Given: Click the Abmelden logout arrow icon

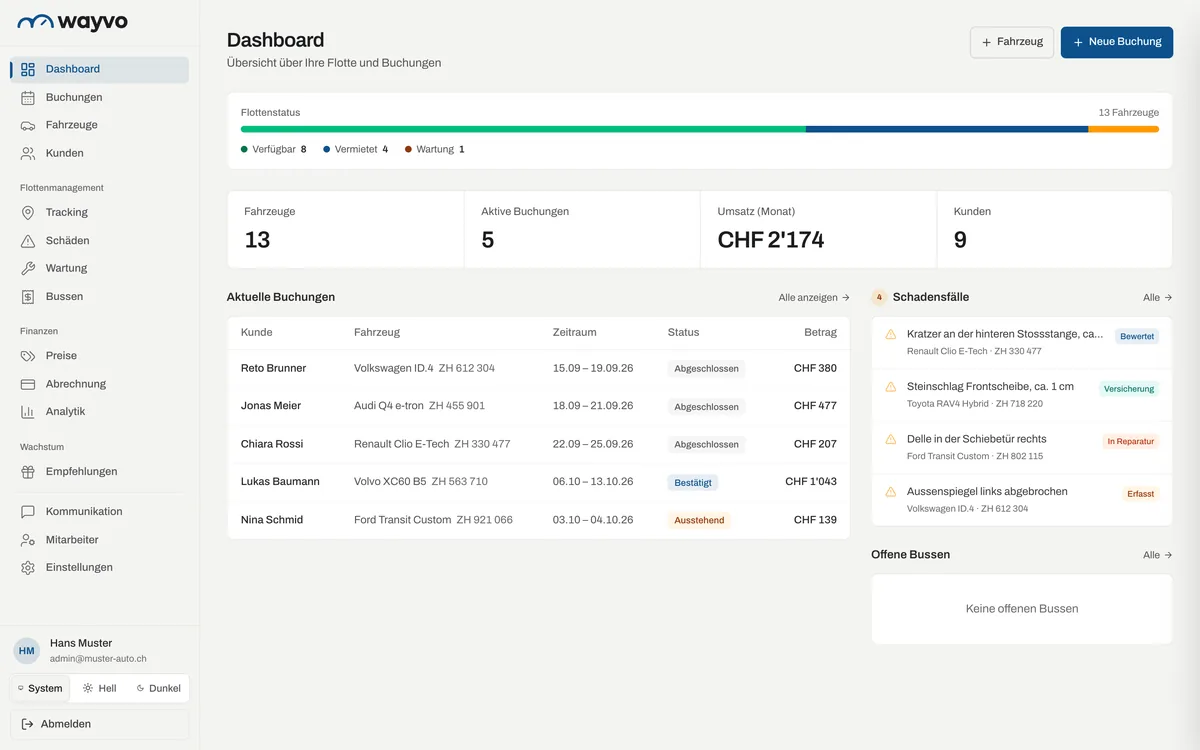Looking at the screenshot, I should tap(27, 724).
